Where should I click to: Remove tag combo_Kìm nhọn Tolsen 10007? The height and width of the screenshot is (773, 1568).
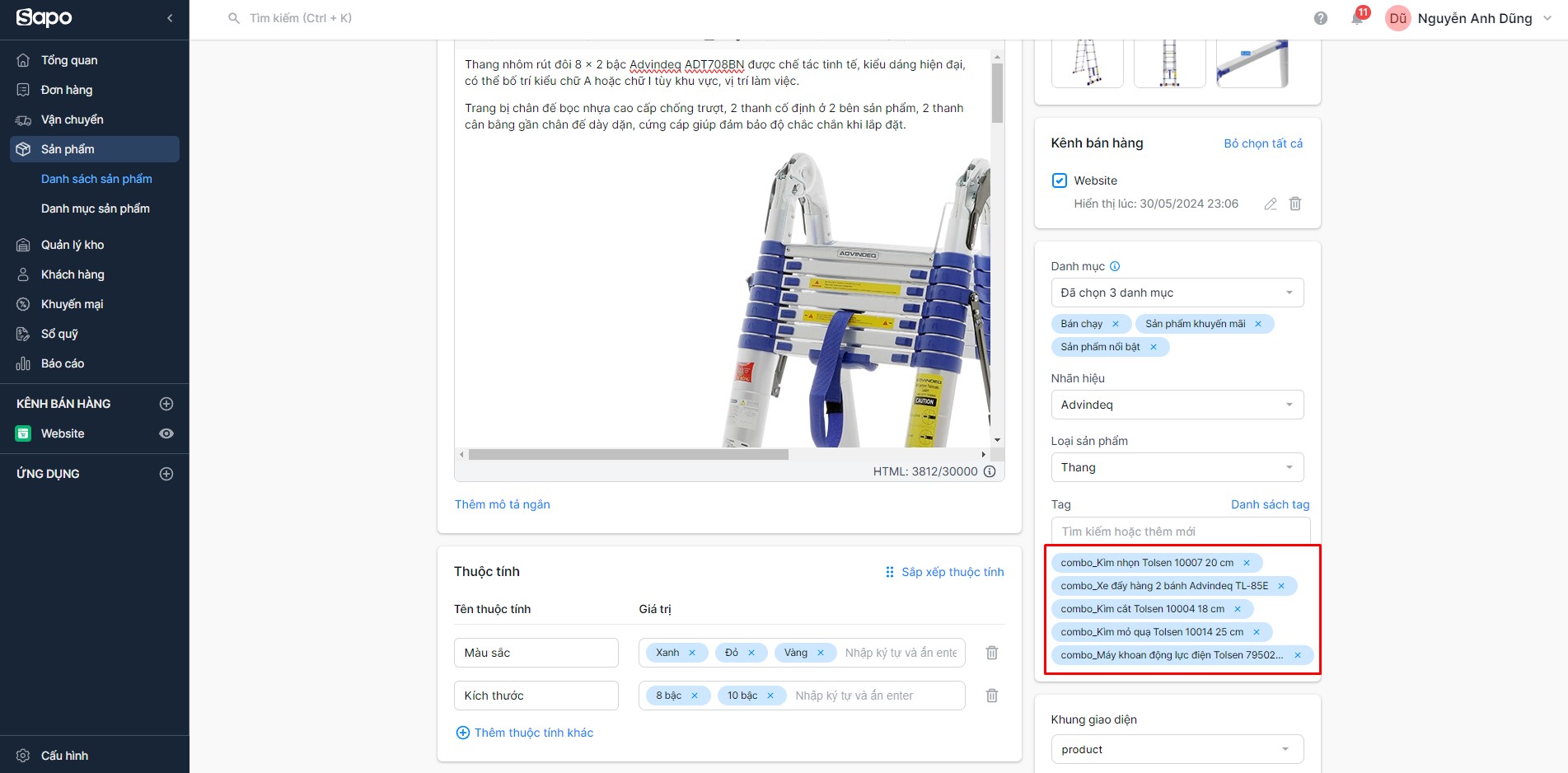tap(1247, 563)
